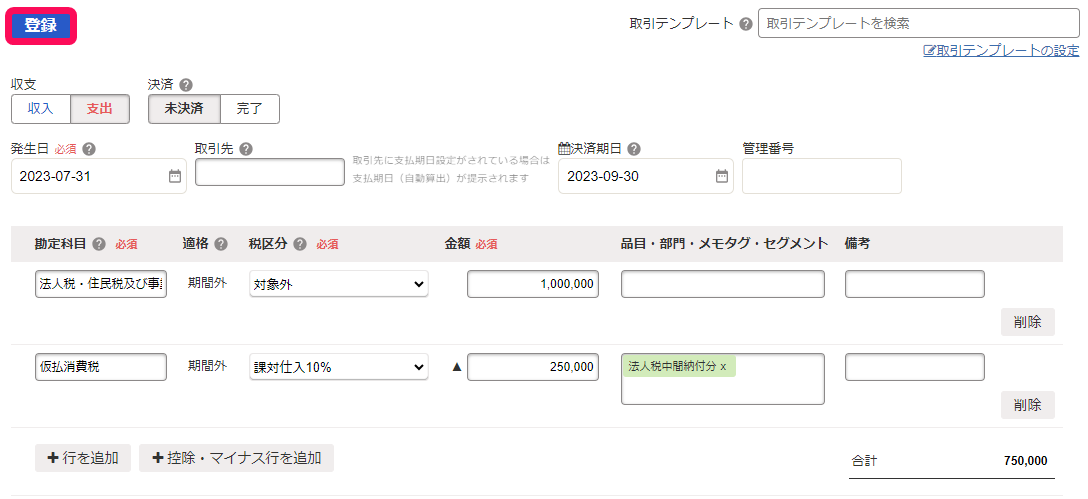Click 備考 remarks field in first row

(915, 284)
